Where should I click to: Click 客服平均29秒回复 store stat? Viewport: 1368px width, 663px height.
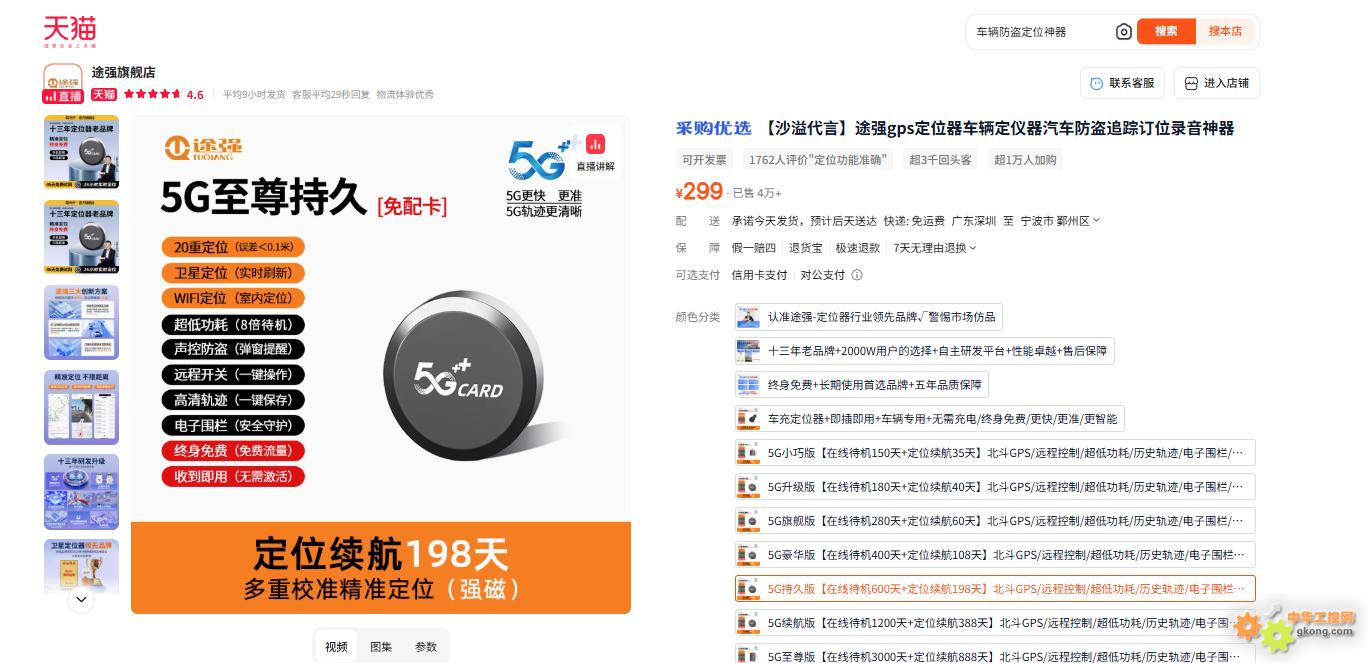331,95
